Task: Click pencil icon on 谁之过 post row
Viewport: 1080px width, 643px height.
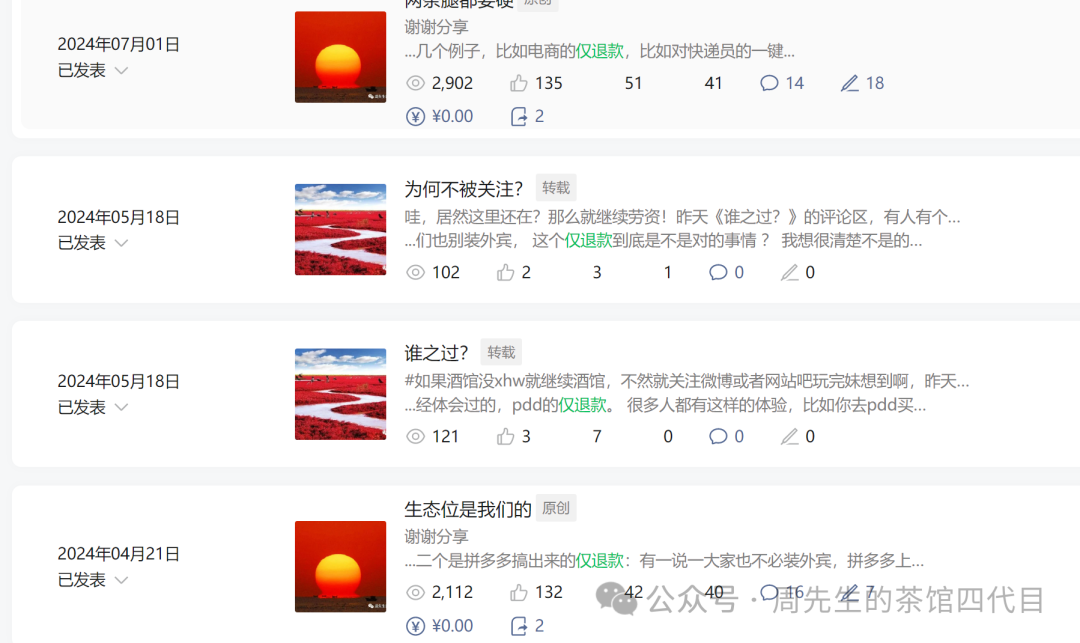Action: [x=789, y=436]
